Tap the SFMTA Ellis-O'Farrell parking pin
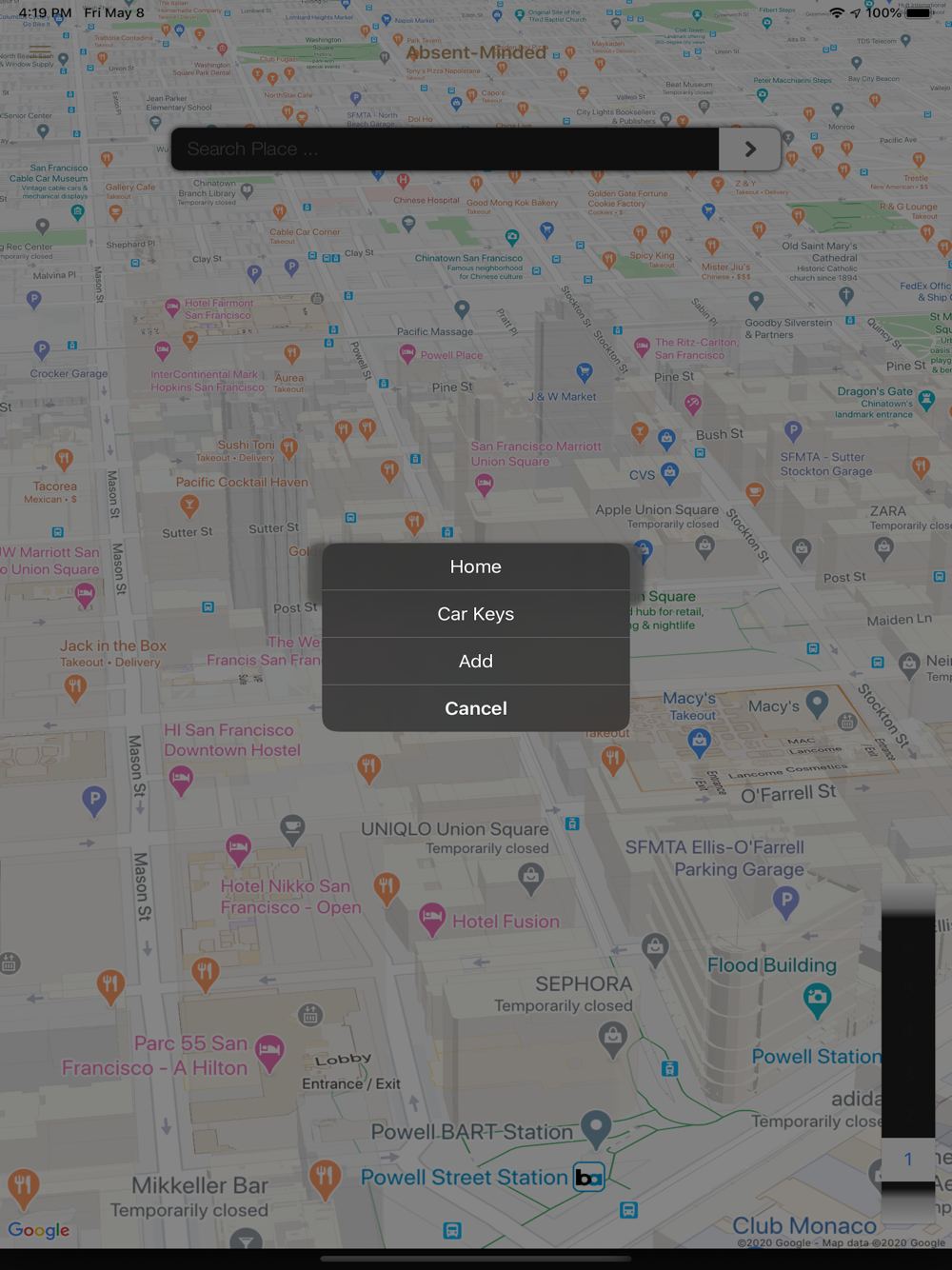Image resolution: width=952 pixels, height=1270 pixels. (786, 901)
